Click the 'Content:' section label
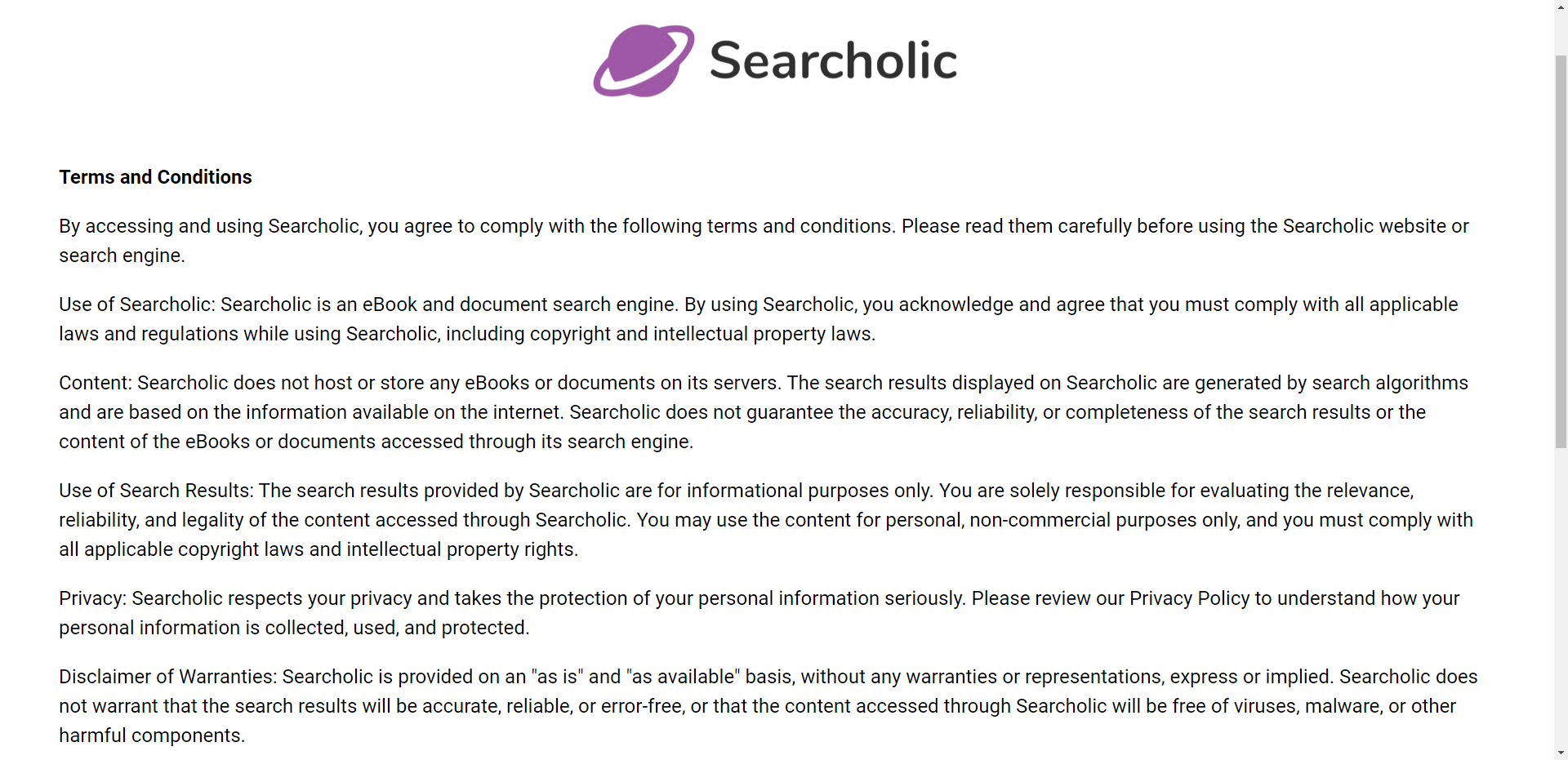 [96, 383]
